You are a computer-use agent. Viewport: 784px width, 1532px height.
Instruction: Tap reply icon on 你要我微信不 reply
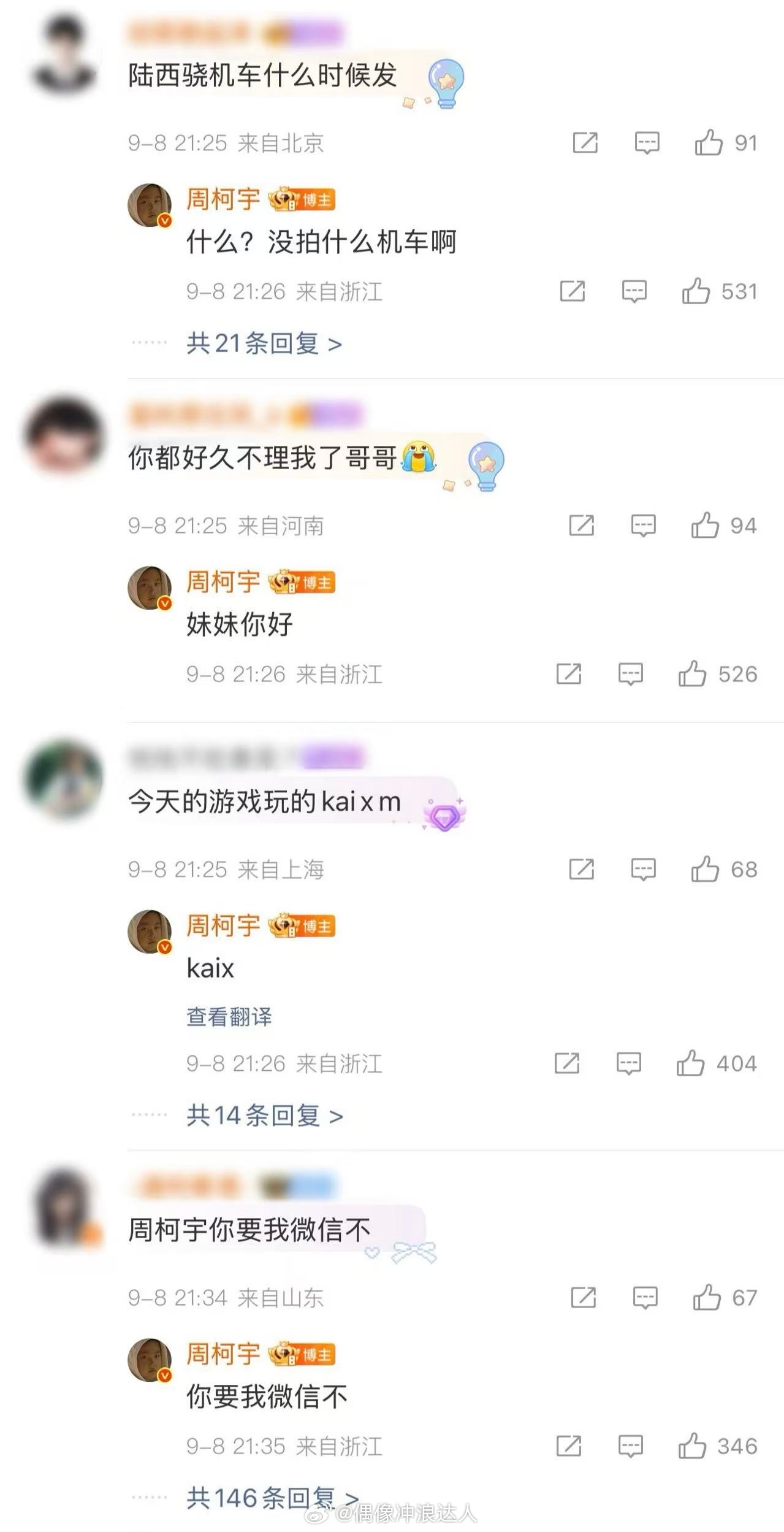click(x=631, y=1447)
